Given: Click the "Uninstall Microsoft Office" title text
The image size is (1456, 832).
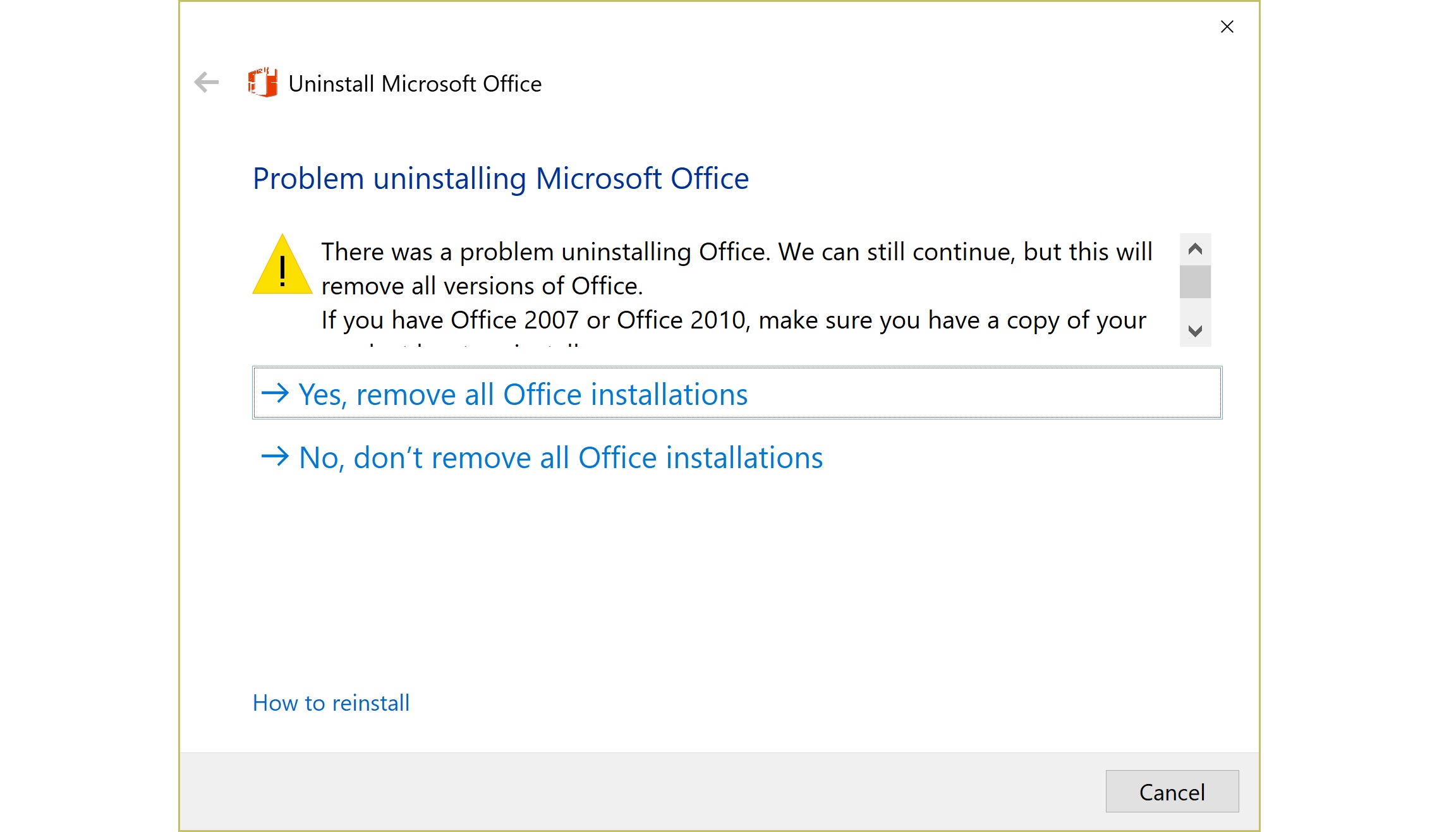Looking at the screenshot, I should click(415, 84).
